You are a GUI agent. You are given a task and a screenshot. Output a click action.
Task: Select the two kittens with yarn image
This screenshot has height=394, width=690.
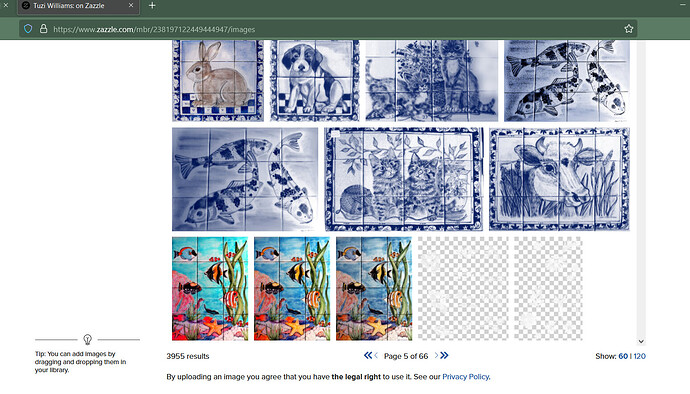(x=404, y=179)
